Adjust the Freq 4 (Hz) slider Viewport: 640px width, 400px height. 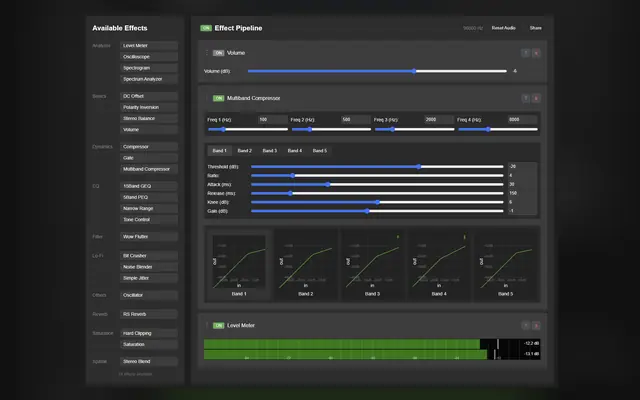click(x=498, y=129)
